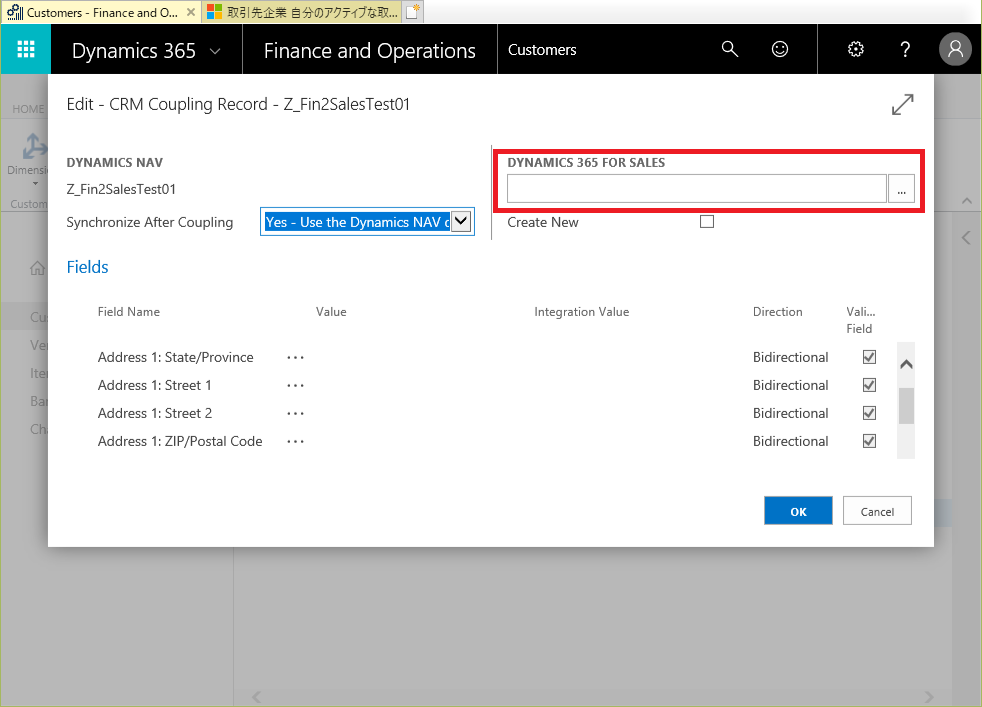The height and width of the screenshot is (707, 982).
Task: Click the Integration Value column header
Action: (x=581, y=312)
